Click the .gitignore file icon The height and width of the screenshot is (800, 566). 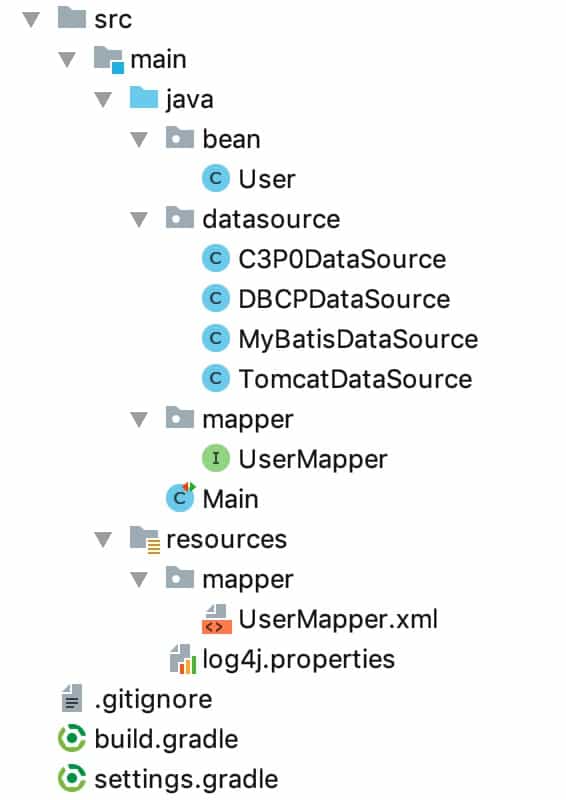click(x=72, y=698)
